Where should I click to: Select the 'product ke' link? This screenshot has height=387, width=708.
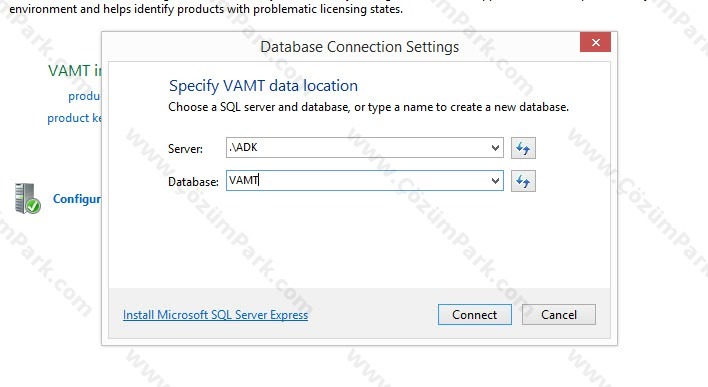[75, 118]
